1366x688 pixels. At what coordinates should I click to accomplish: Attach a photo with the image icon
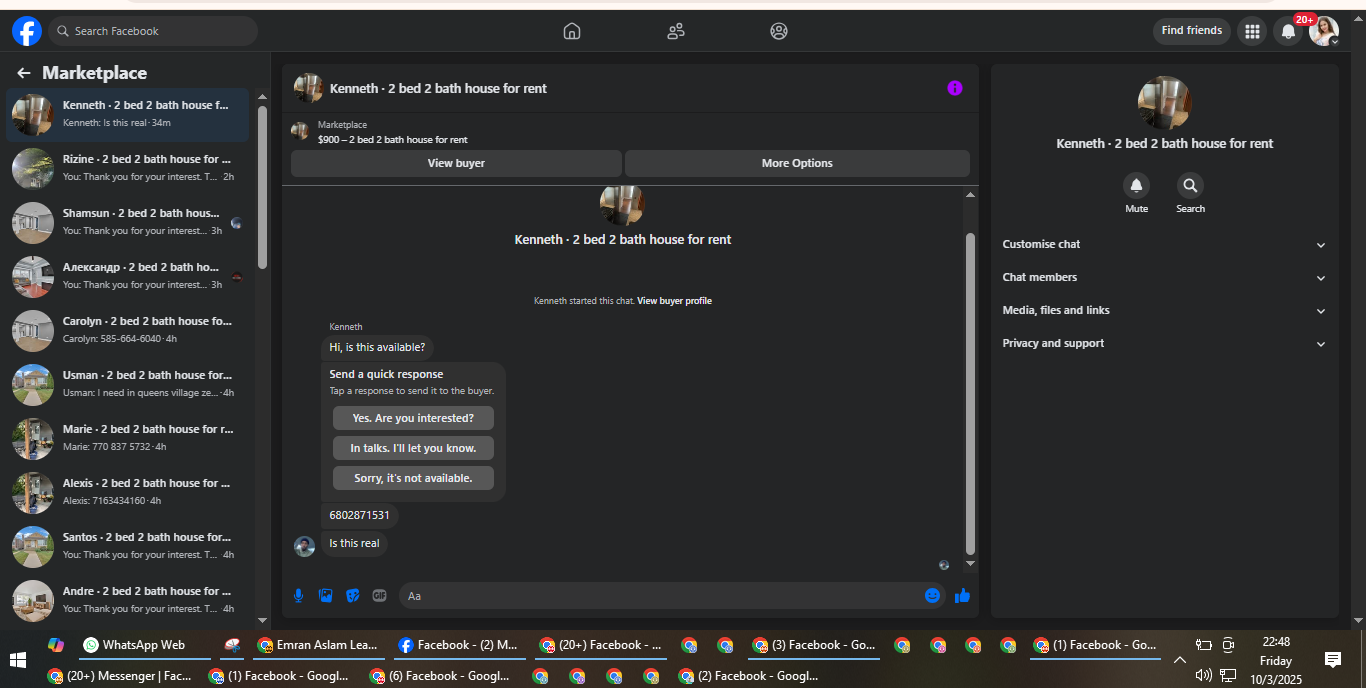325,596
